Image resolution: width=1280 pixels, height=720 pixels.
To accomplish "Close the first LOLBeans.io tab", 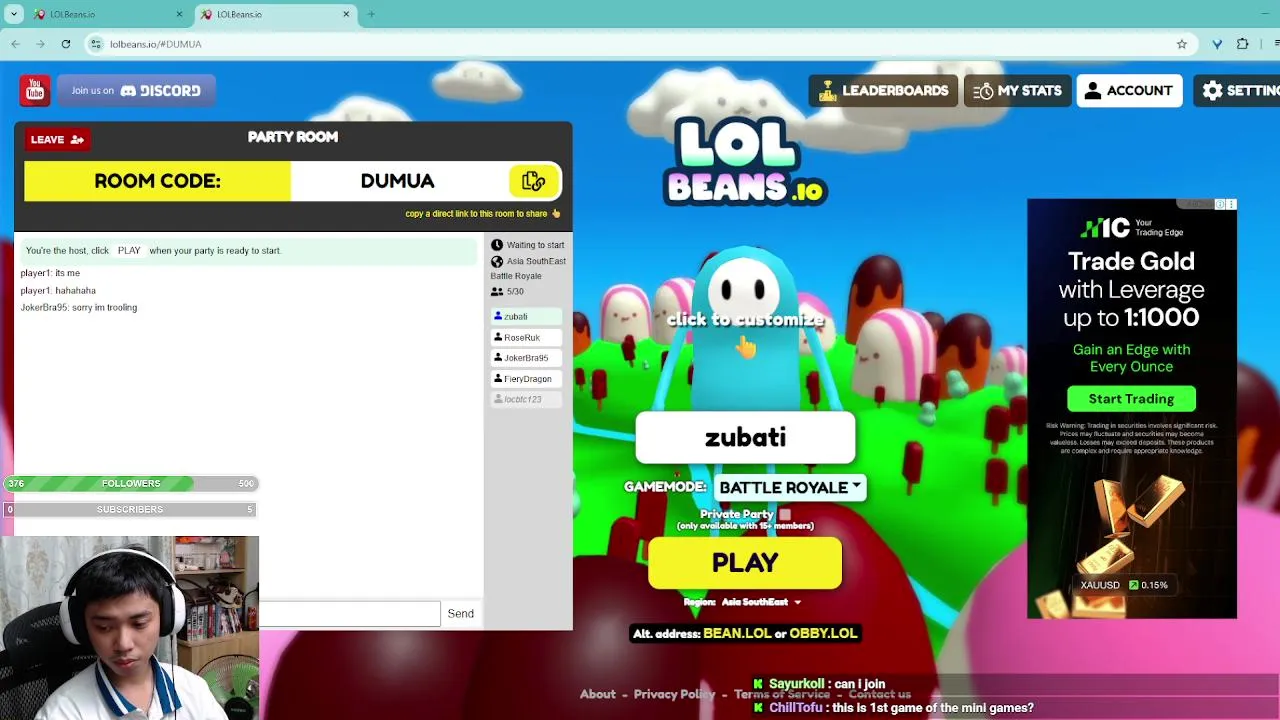I will (179, 14).
